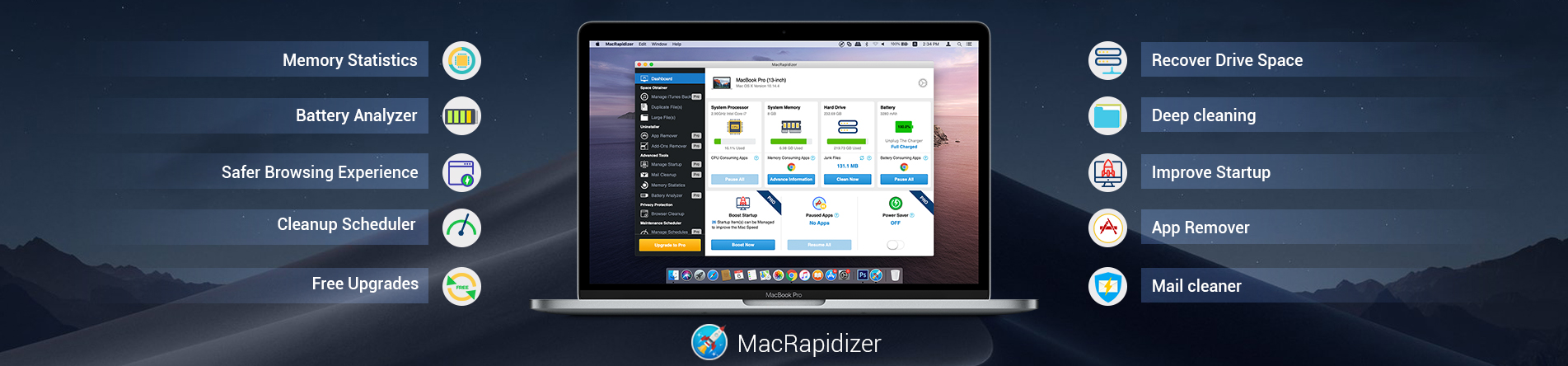Image resolution: width=1568 pixels, height=366 pixels.
Task: Click the Pause All button under Battery
Action: point(904,179)
